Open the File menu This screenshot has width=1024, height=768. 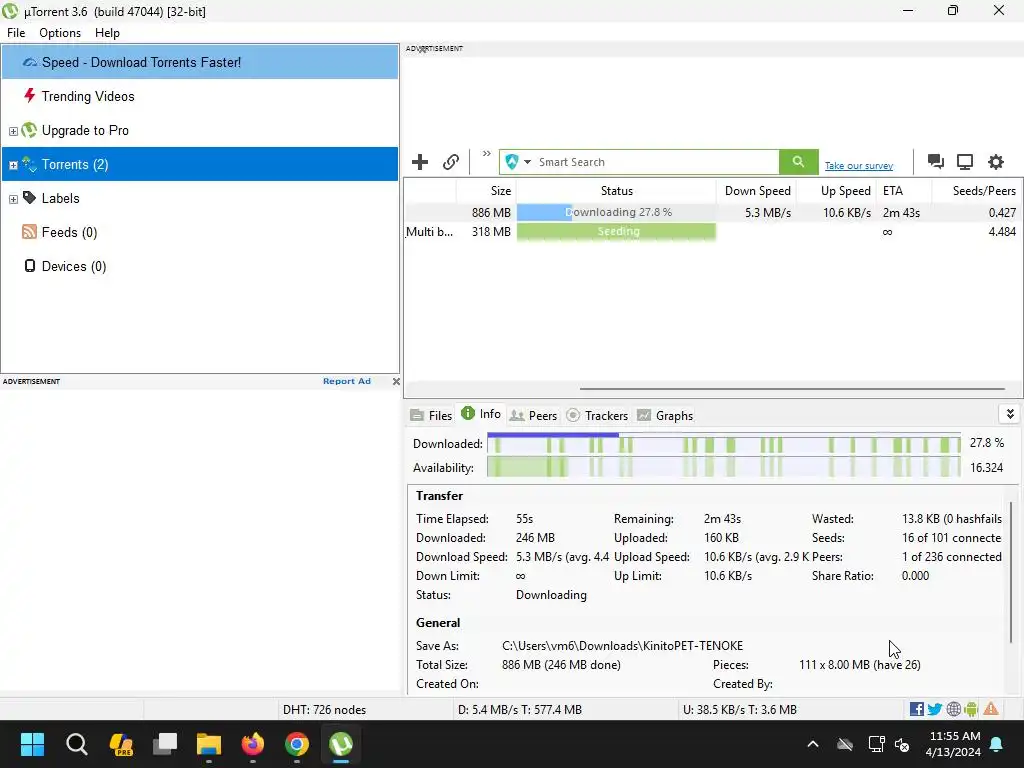click(16, 33)
